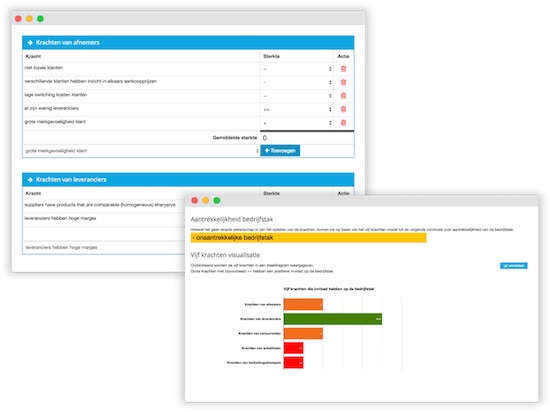Delete the 'niet loyale klanten' row
This screenshot has width=550, height=412.
pyautogui.click(x=343, y=69)
